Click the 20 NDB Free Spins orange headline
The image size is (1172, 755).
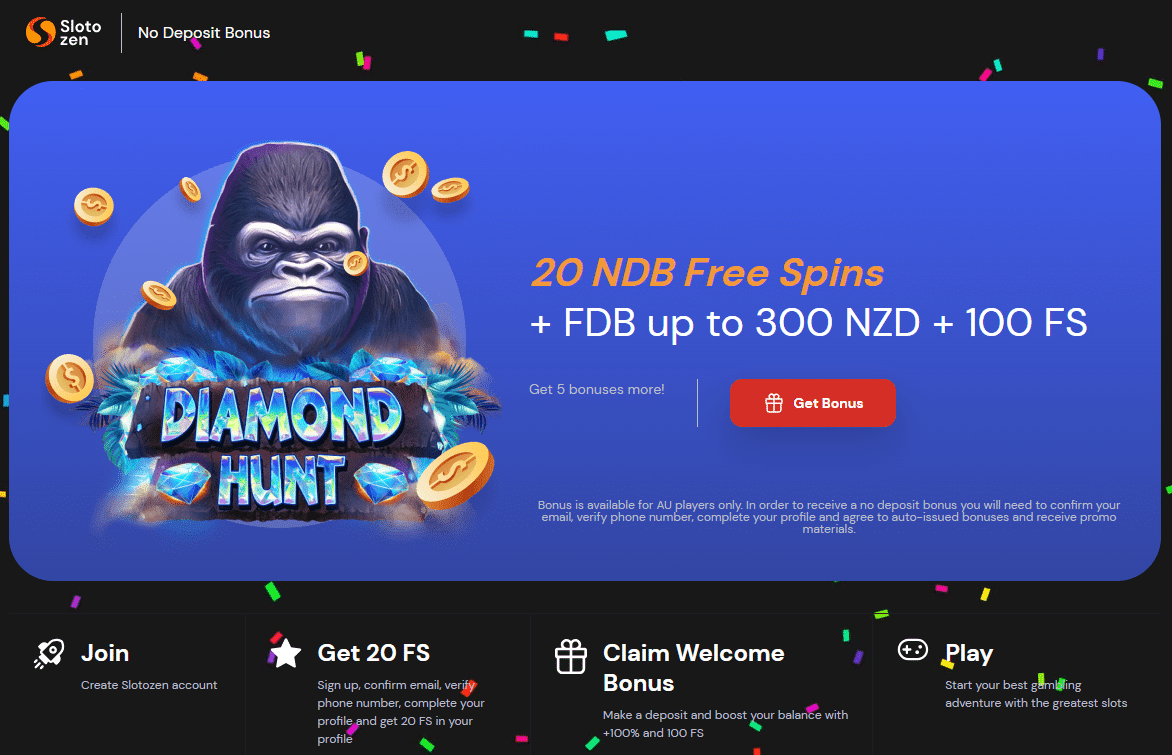pos(707,272)
